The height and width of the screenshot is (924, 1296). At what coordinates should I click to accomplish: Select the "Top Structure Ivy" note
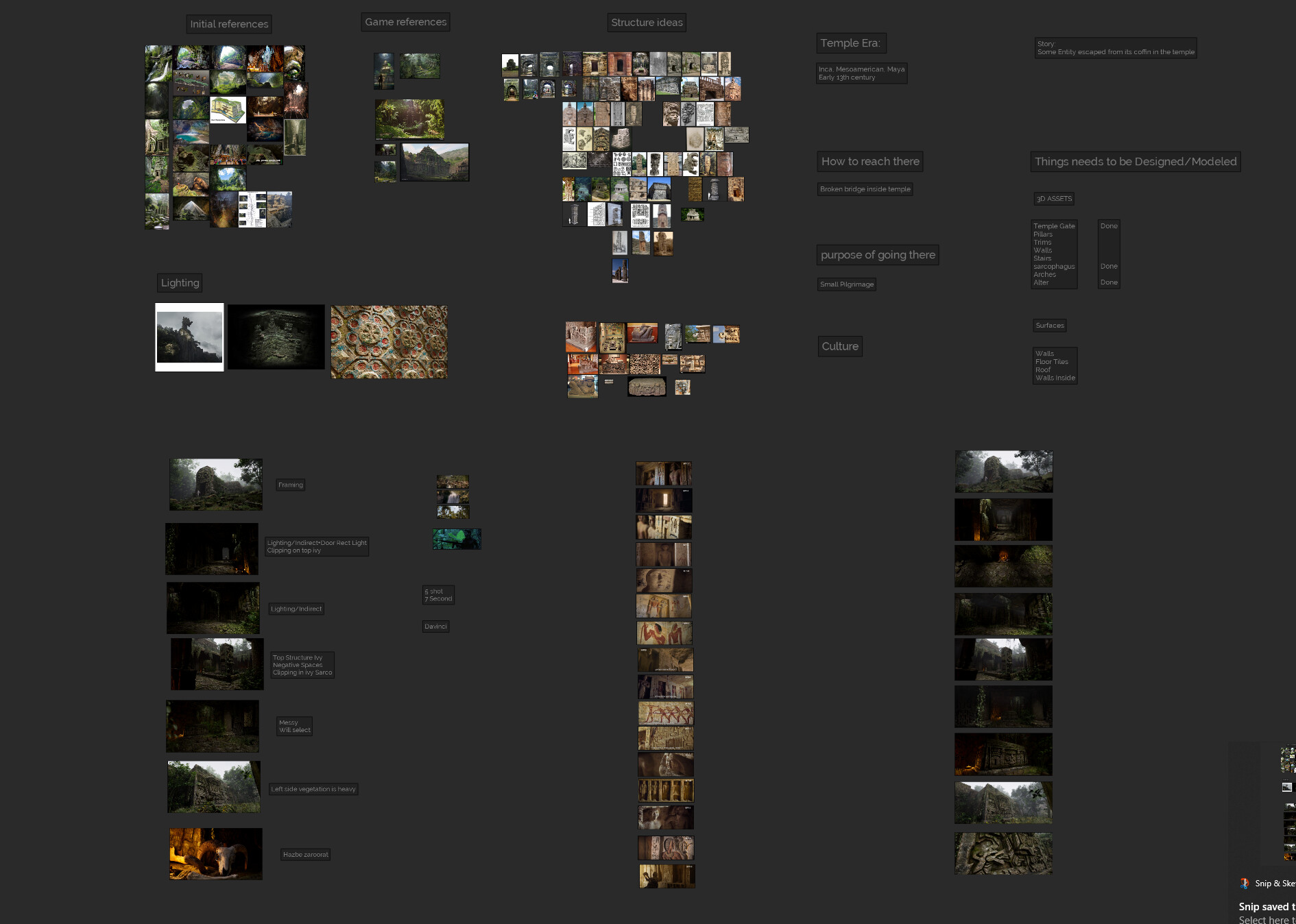click(302, 665)
